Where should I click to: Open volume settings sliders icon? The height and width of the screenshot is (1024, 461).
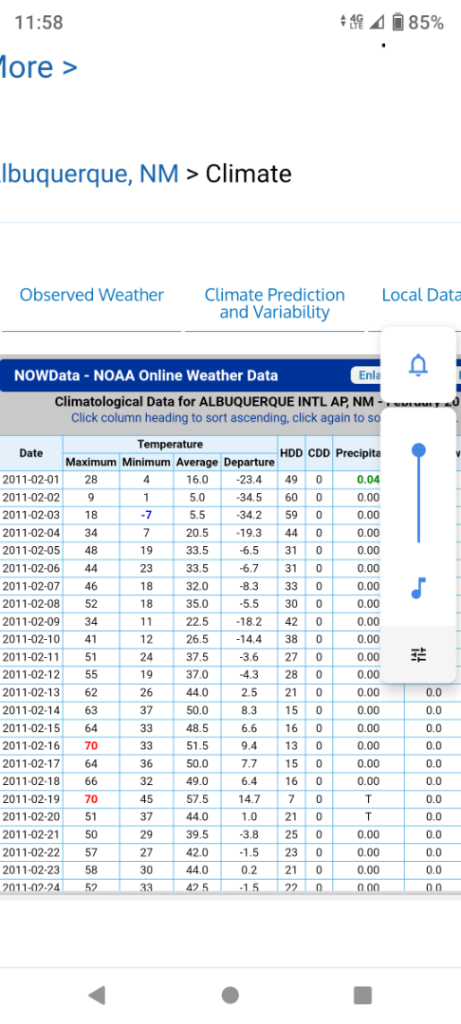click(x=419, y=654)
